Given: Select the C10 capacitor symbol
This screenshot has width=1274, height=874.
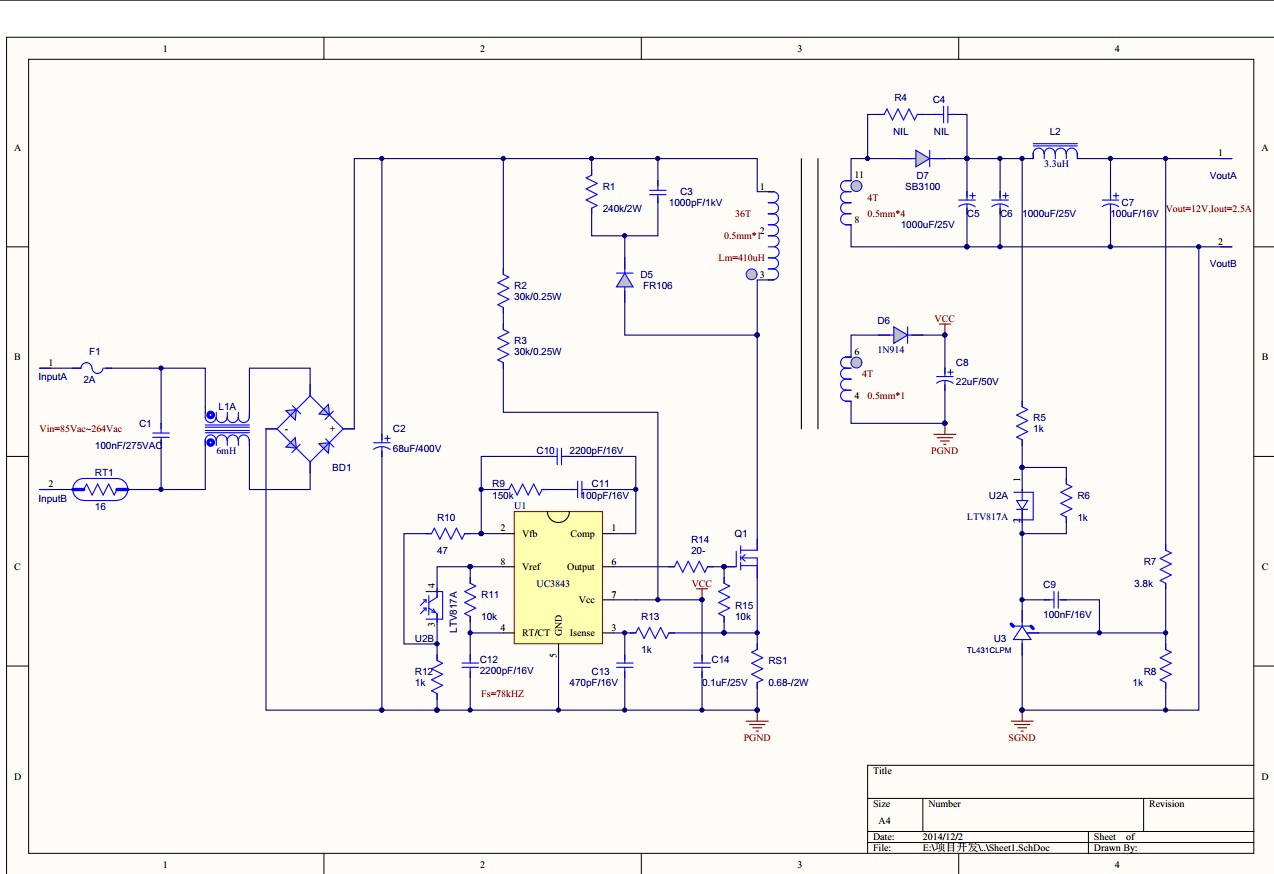Looking at the screenshot, I should pyautogui.click(x=560, y=458).
